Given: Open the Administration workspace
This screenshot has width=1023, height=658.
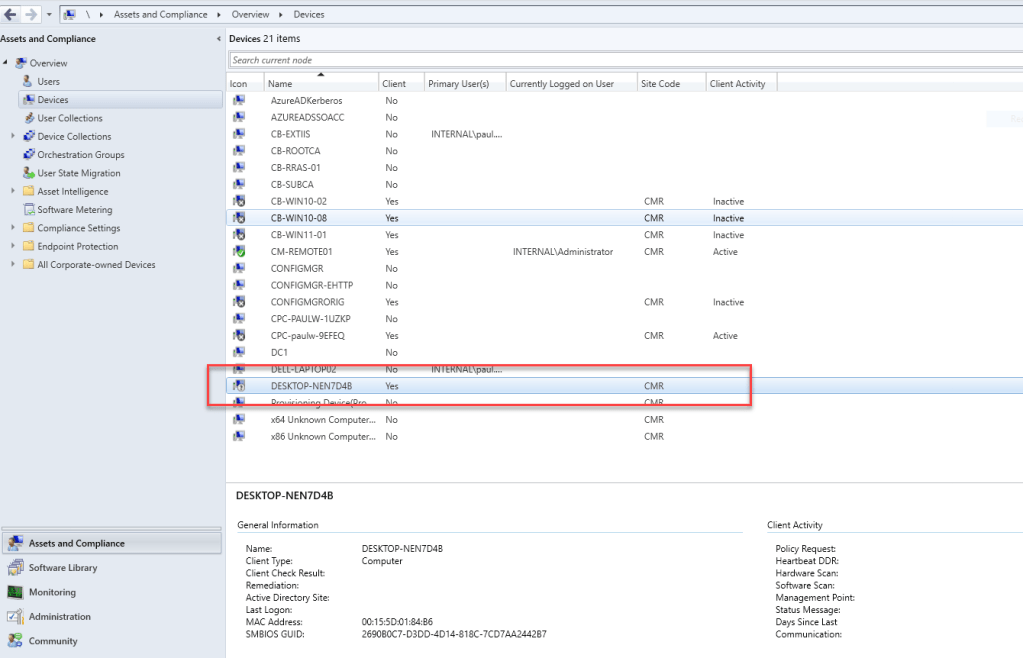Looking at the screenshot, I should click(x=59, y=617).
